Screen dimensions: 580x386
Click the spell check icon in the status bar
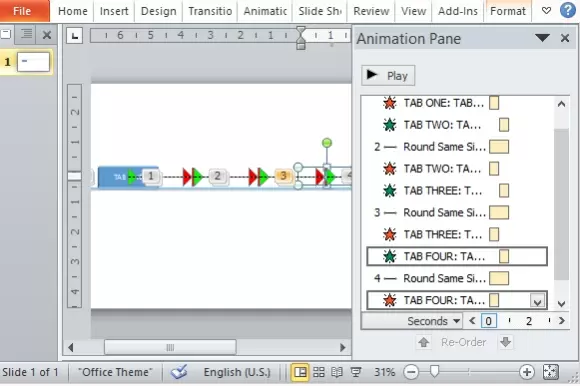click(x=179, y=372)
